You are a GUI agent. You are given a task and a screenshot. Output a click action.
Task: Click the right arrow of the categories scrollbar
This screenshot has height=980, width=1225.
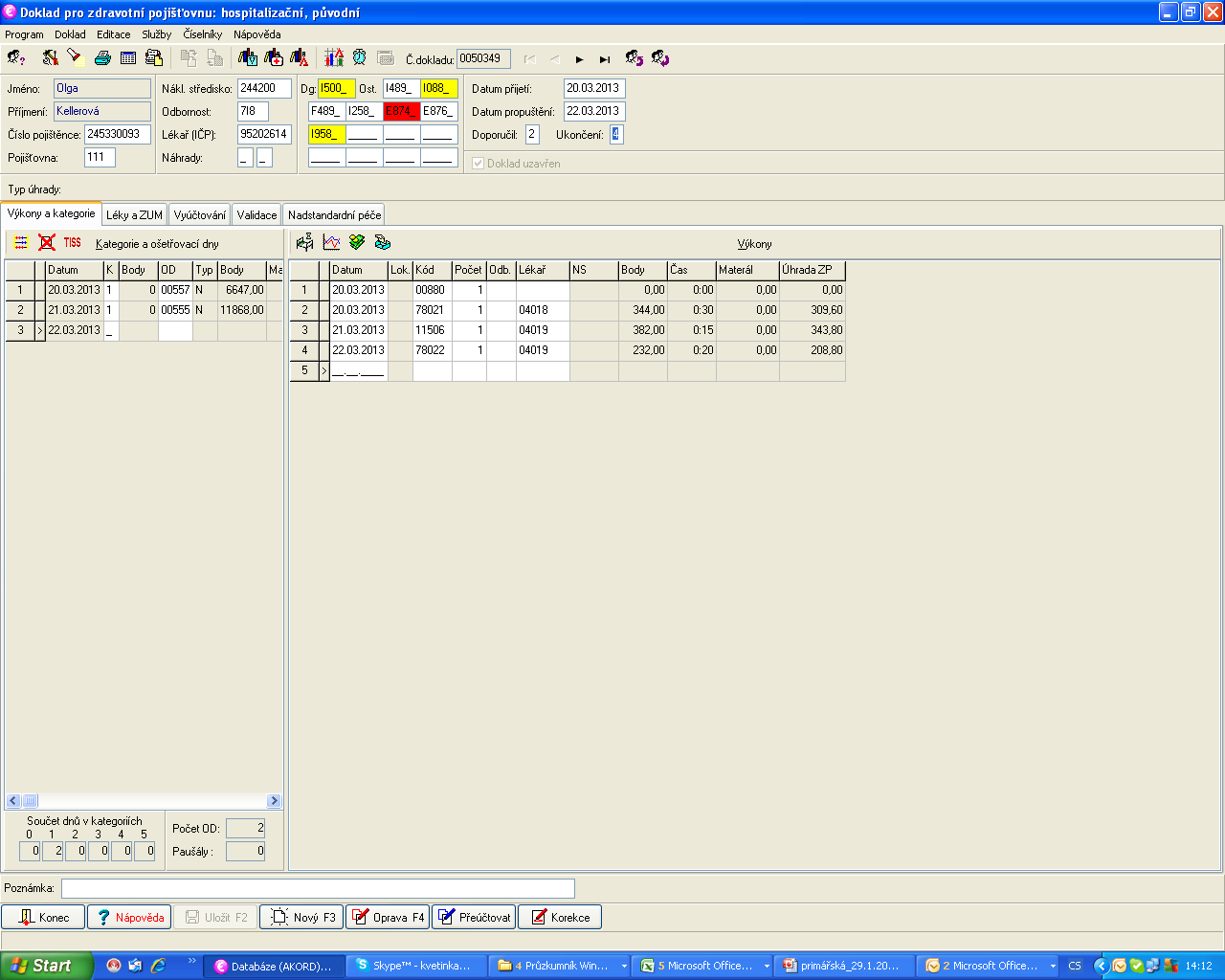(x=274, y=801)
